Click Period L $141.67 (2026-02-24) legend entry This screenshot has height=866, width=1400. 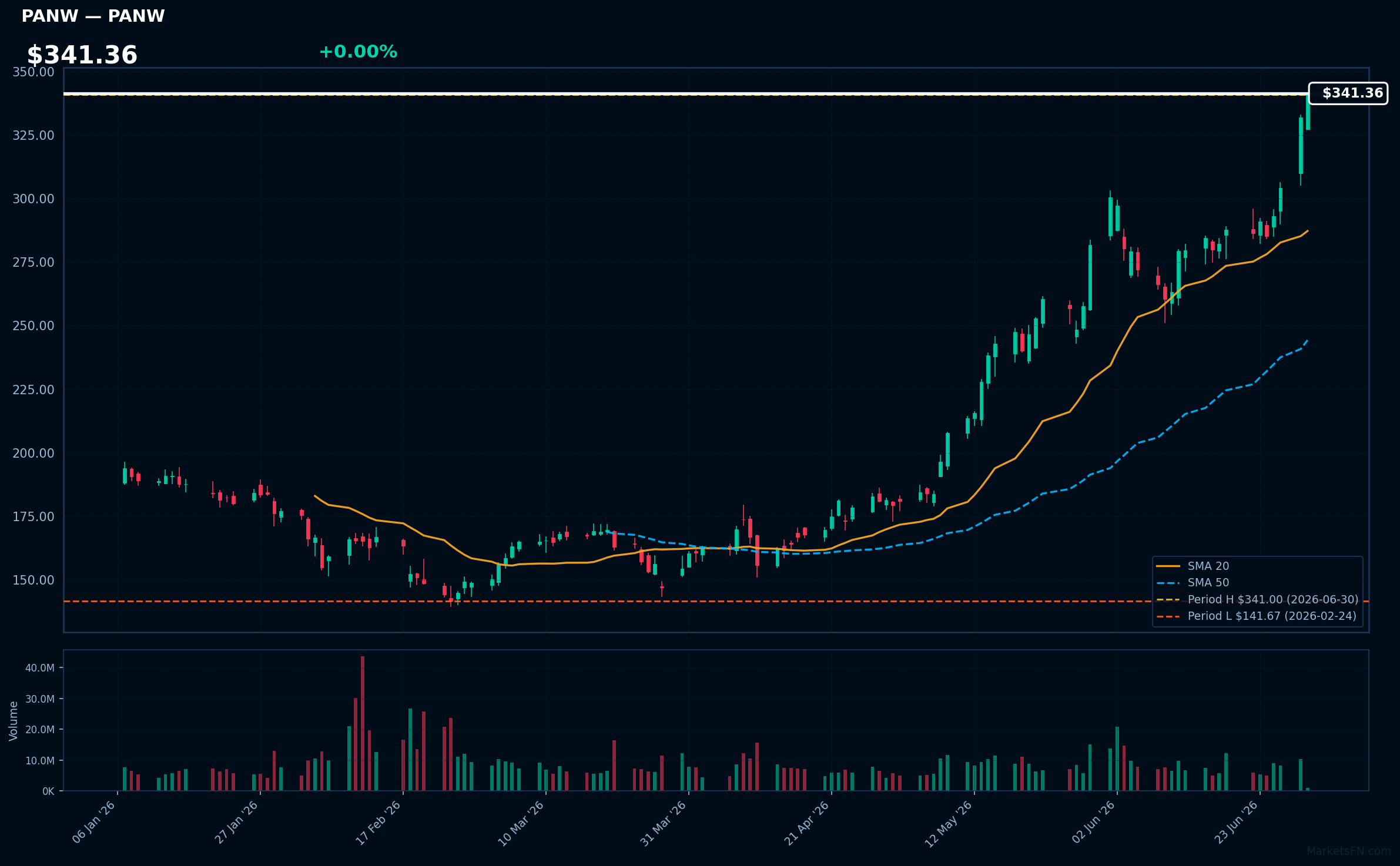coord(1257,616)
